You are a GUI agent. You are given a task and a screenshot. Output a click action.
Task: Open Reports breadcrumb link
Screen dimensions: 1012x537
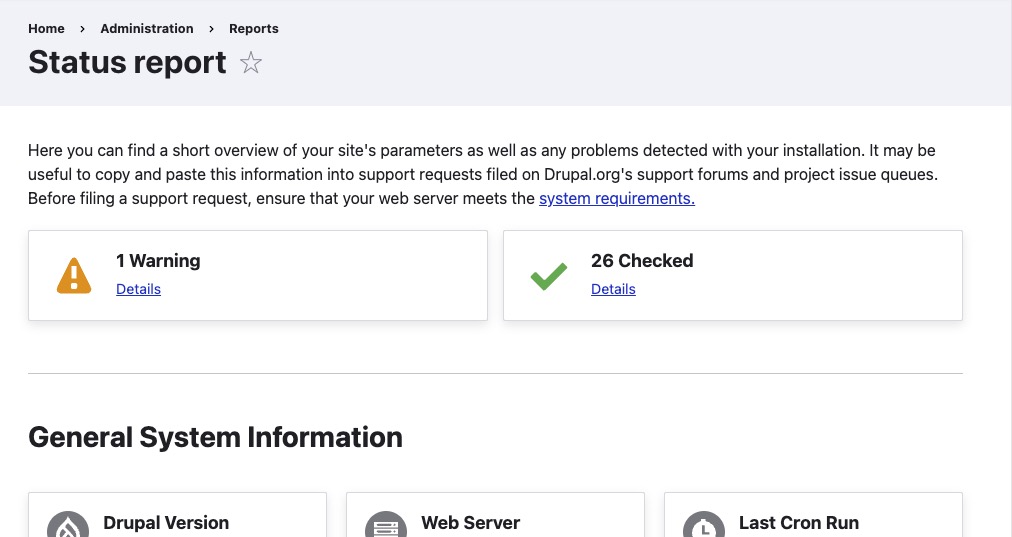(254, 28)
